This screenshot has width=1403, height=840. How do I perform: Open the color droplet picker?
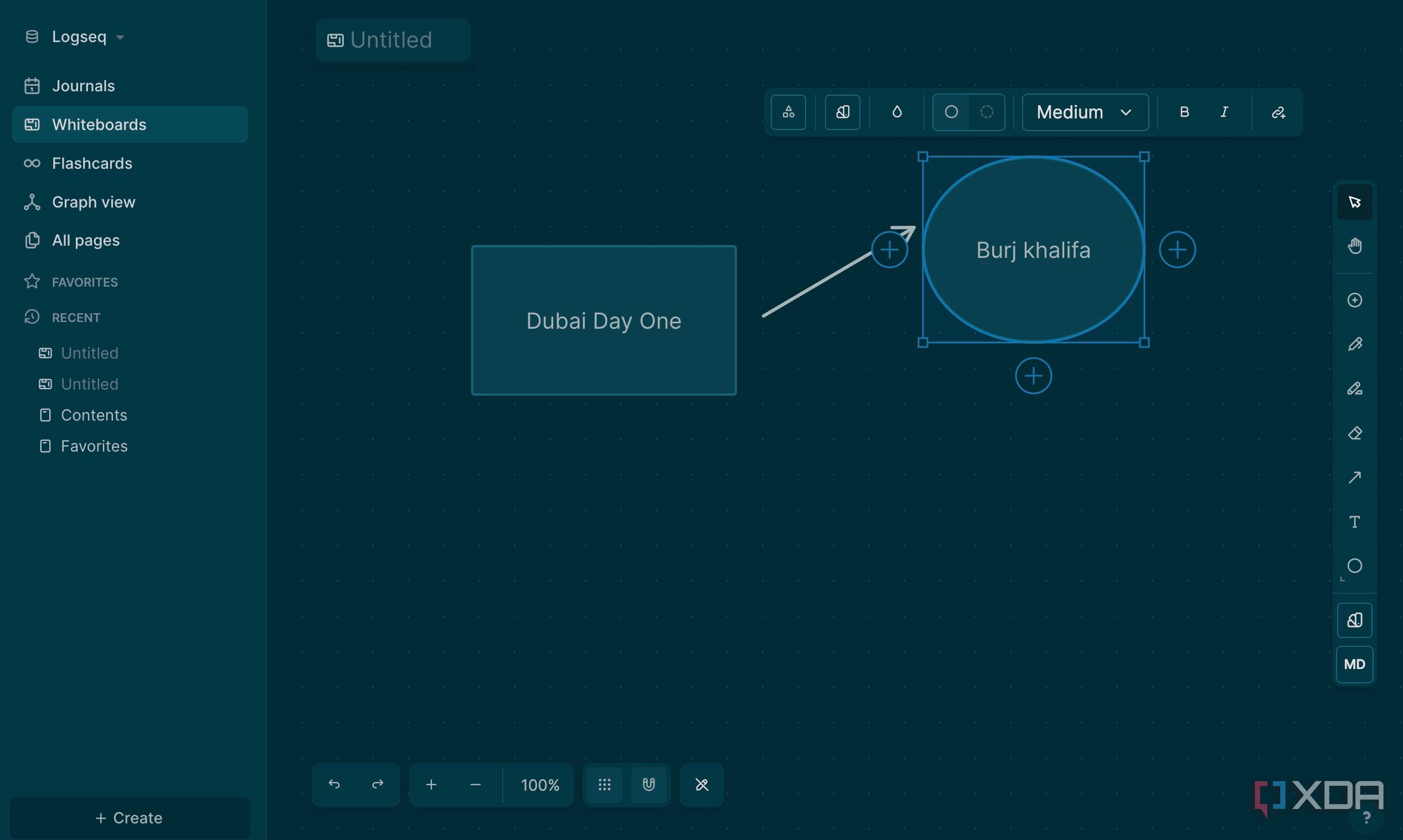(x=897, y=112)
